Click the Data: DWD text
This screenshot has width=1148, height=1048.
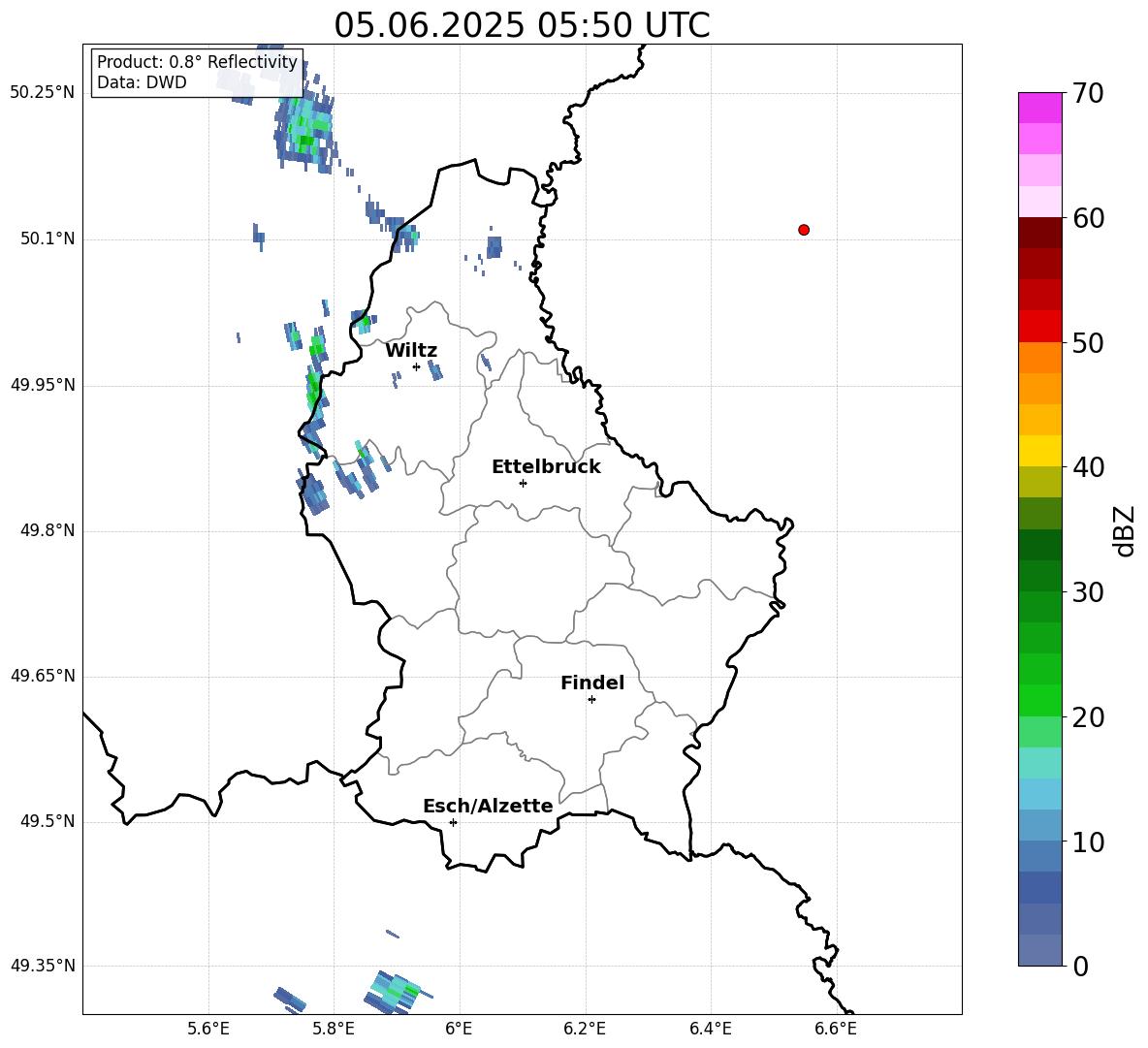click(142, 82)
